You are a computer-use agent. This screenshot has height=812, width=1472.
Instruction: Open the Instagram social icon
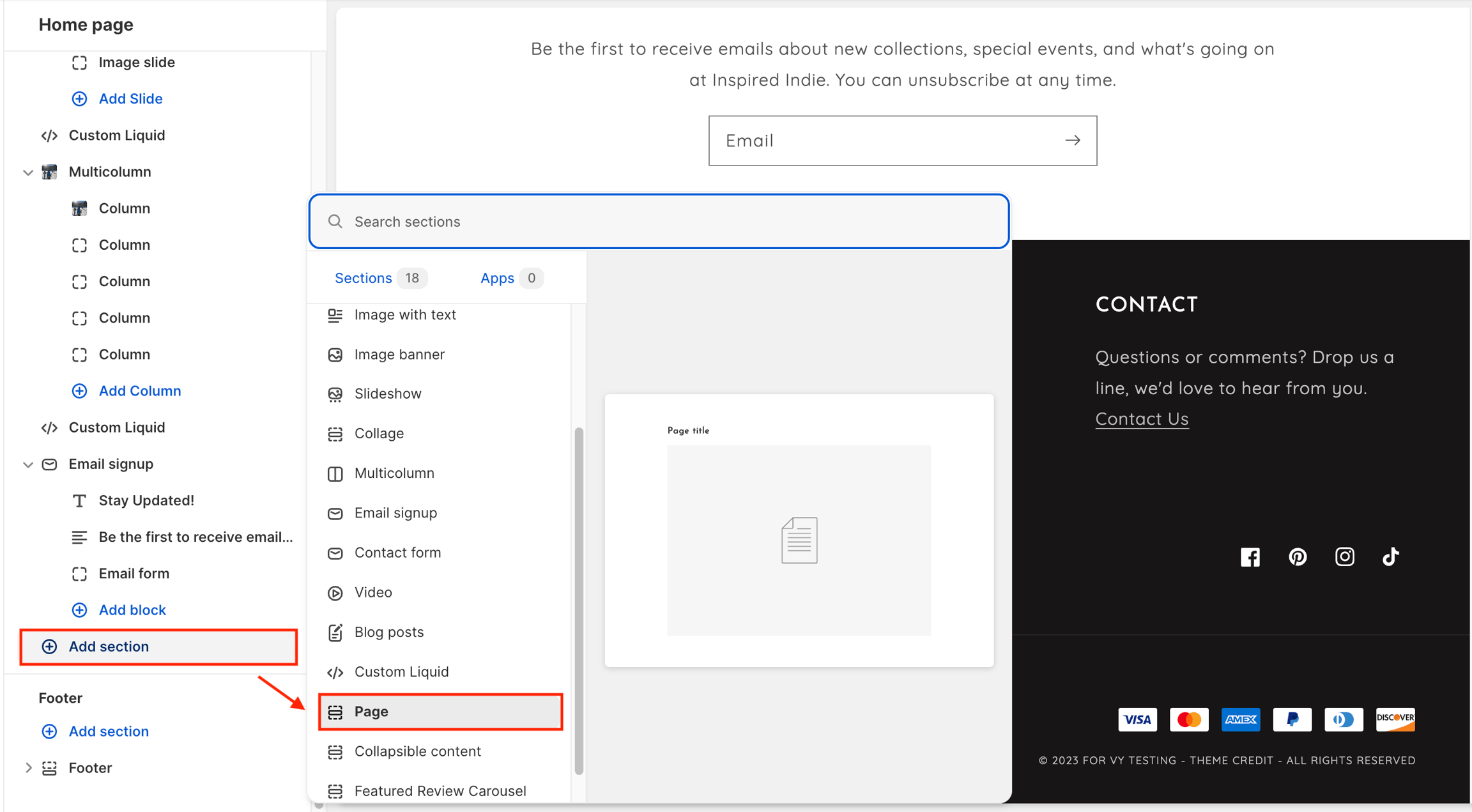click(x=1344, y=557)
